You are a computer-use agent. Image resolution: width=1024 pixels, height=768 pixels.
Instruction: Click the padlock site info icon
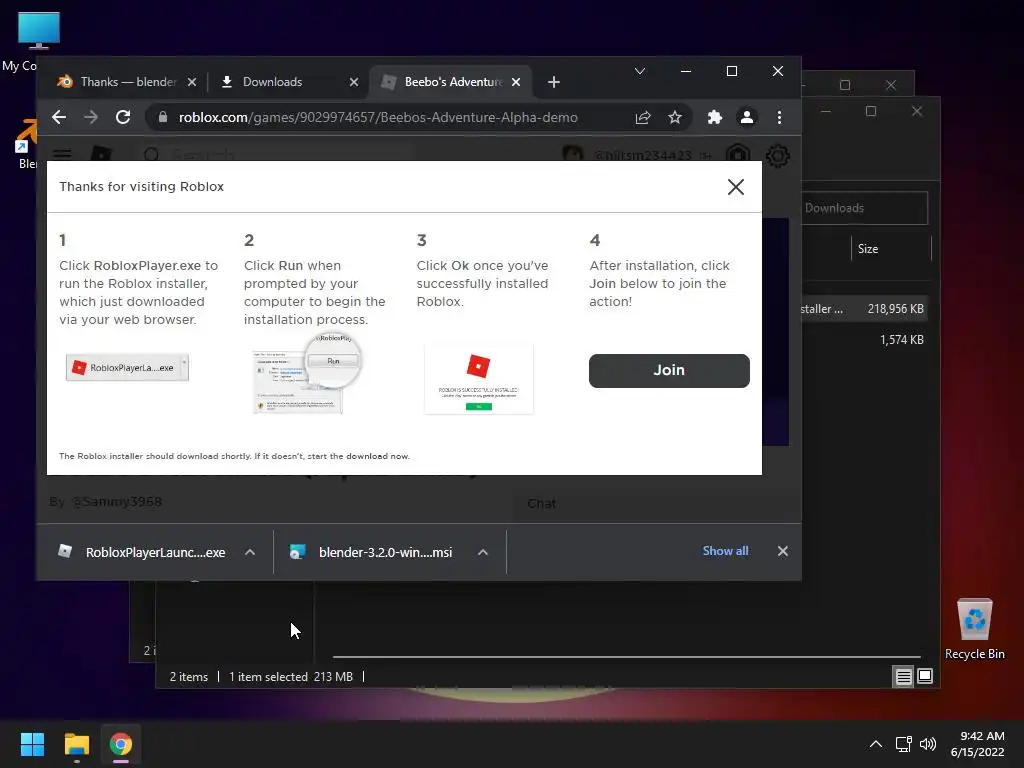163,118
